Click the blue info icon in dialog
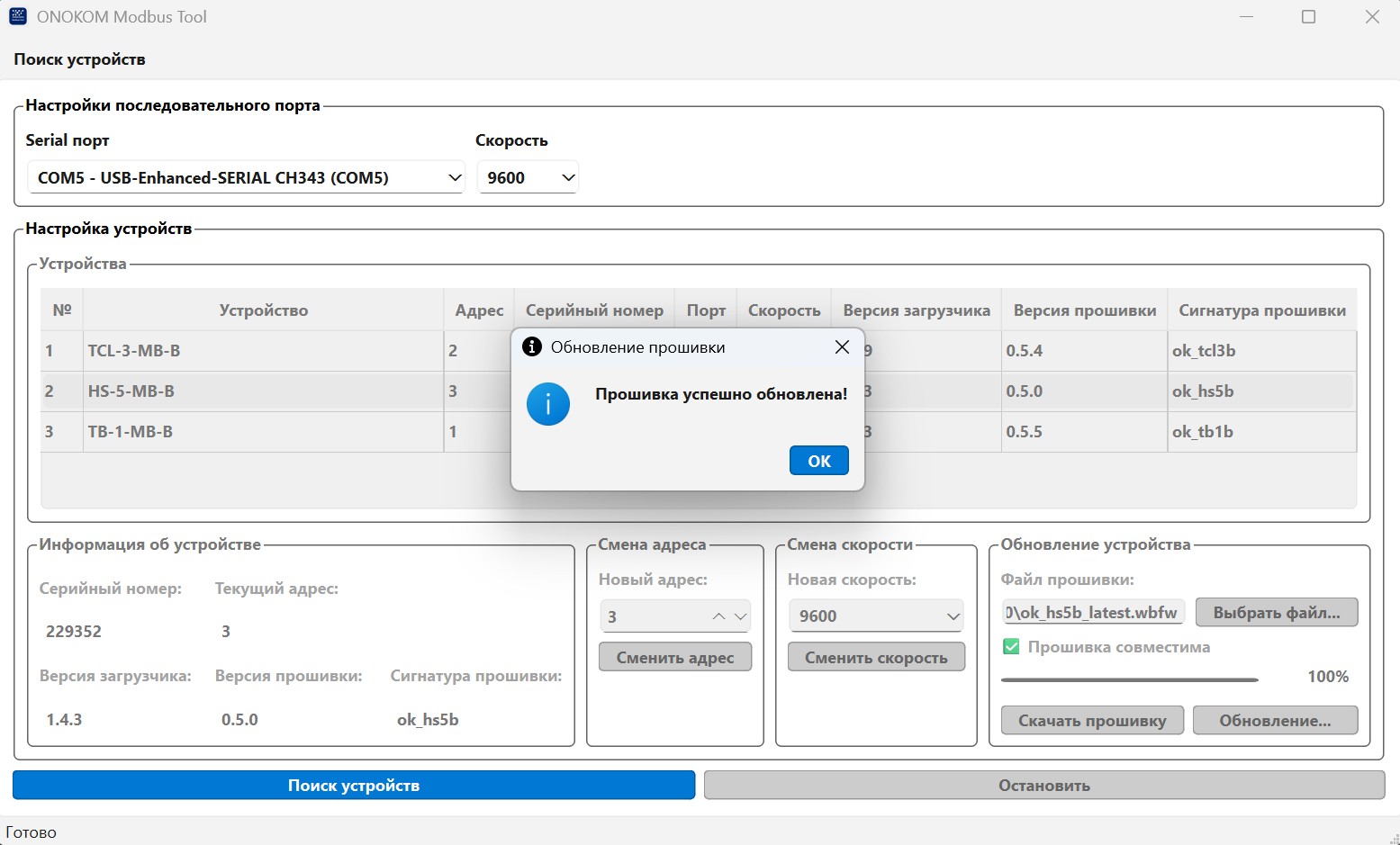Image resolution: width=1400 pixels, height=845 pixels. (547, 404)
